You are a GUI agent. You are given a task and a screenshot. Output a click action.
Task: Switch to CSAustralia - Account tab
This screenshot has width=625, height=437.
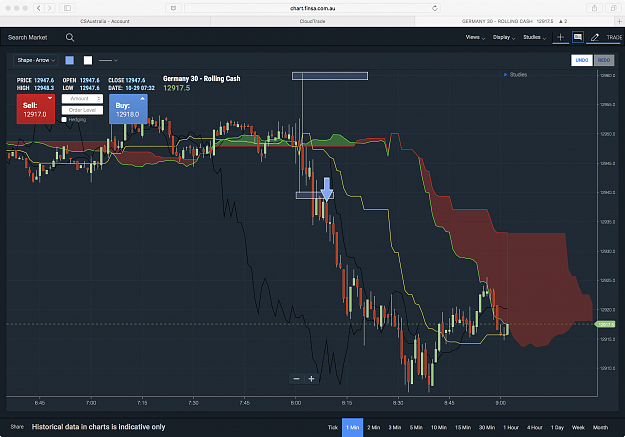(105, 21)
